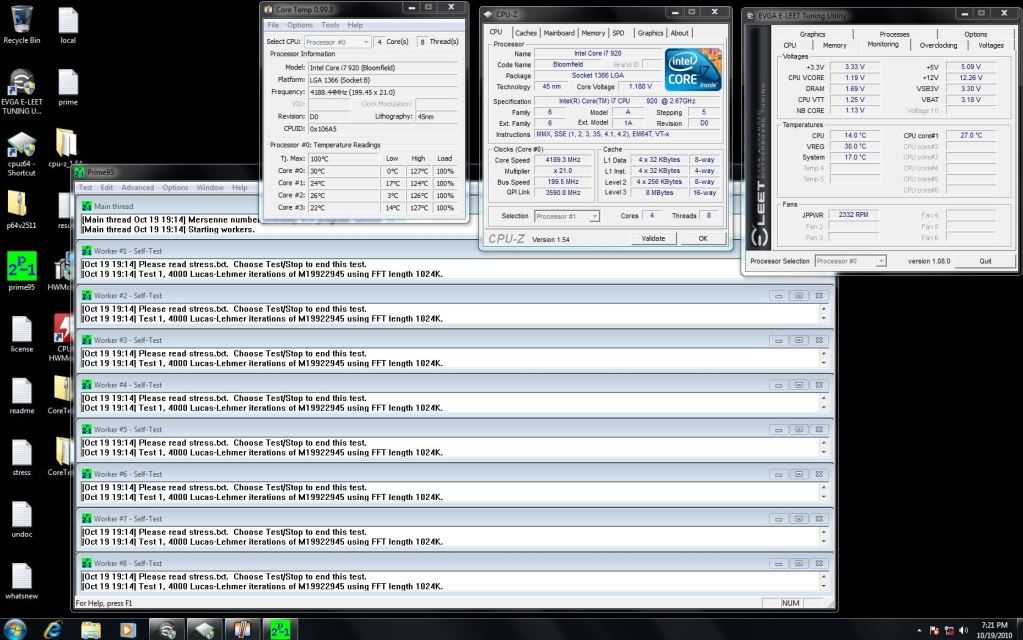Viewport: 1023px width, 640px height.
Task: Open Windows Media Player from the taskbar
Action: point(128,630)
